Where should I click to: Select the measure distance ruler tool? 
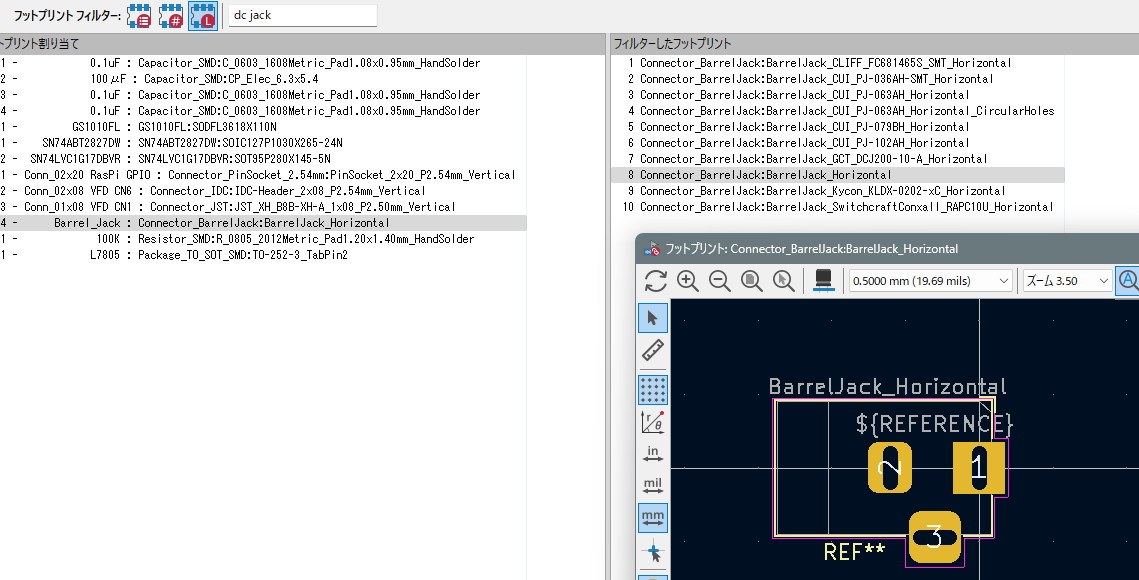(652, 350)
